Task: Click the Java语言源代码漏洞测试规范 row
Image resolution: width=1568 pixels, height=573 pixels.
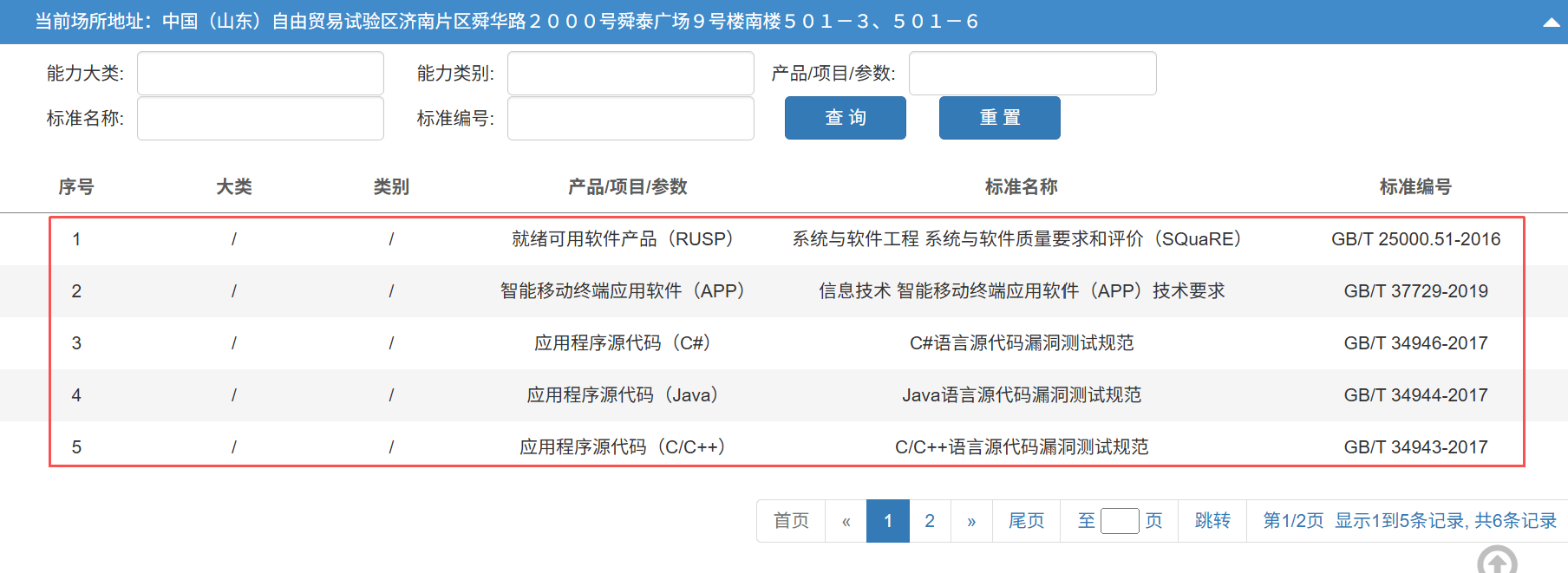Action: pos(1021,395)
